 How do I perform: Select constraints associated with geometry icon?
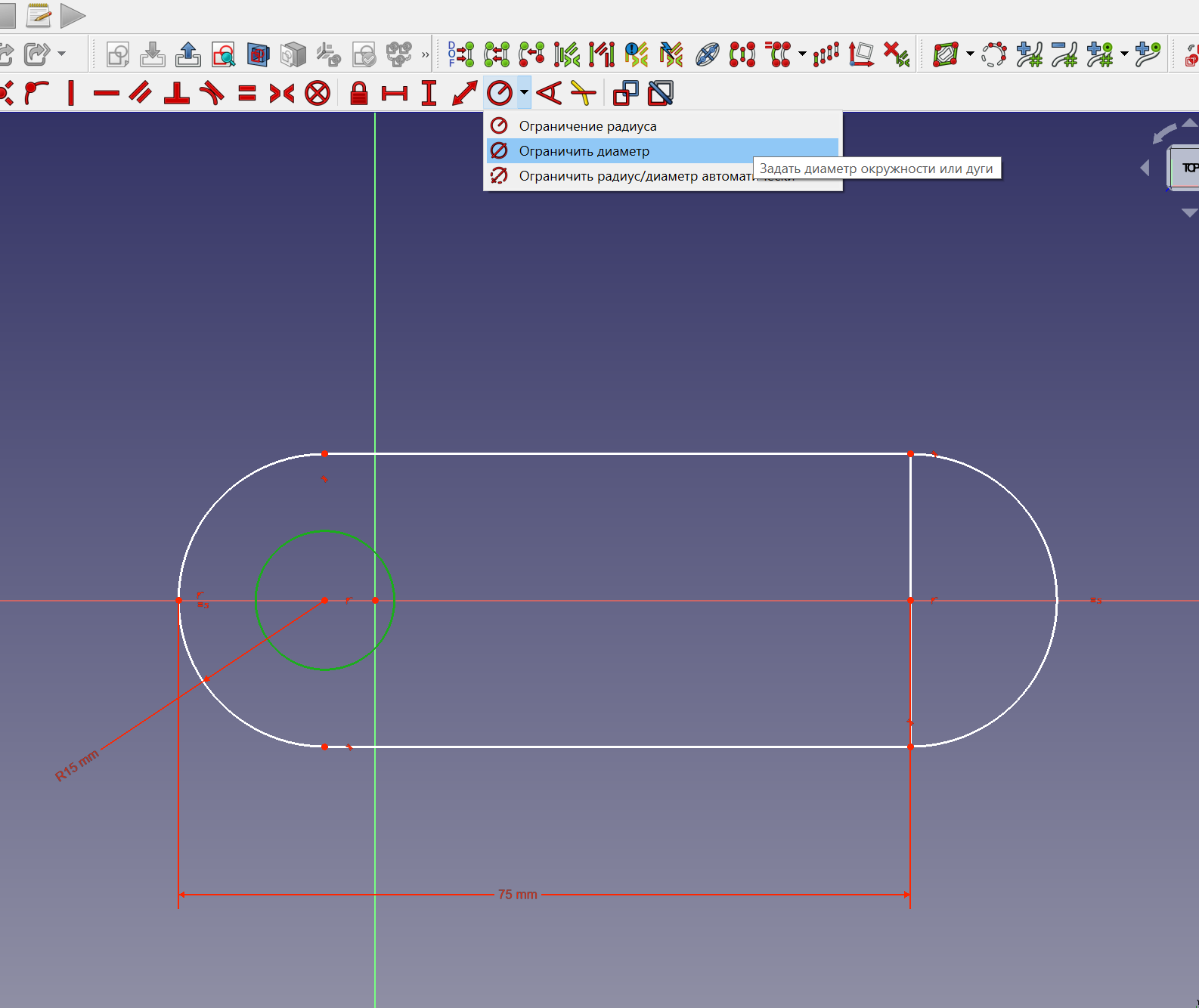[x=497, y=54]
